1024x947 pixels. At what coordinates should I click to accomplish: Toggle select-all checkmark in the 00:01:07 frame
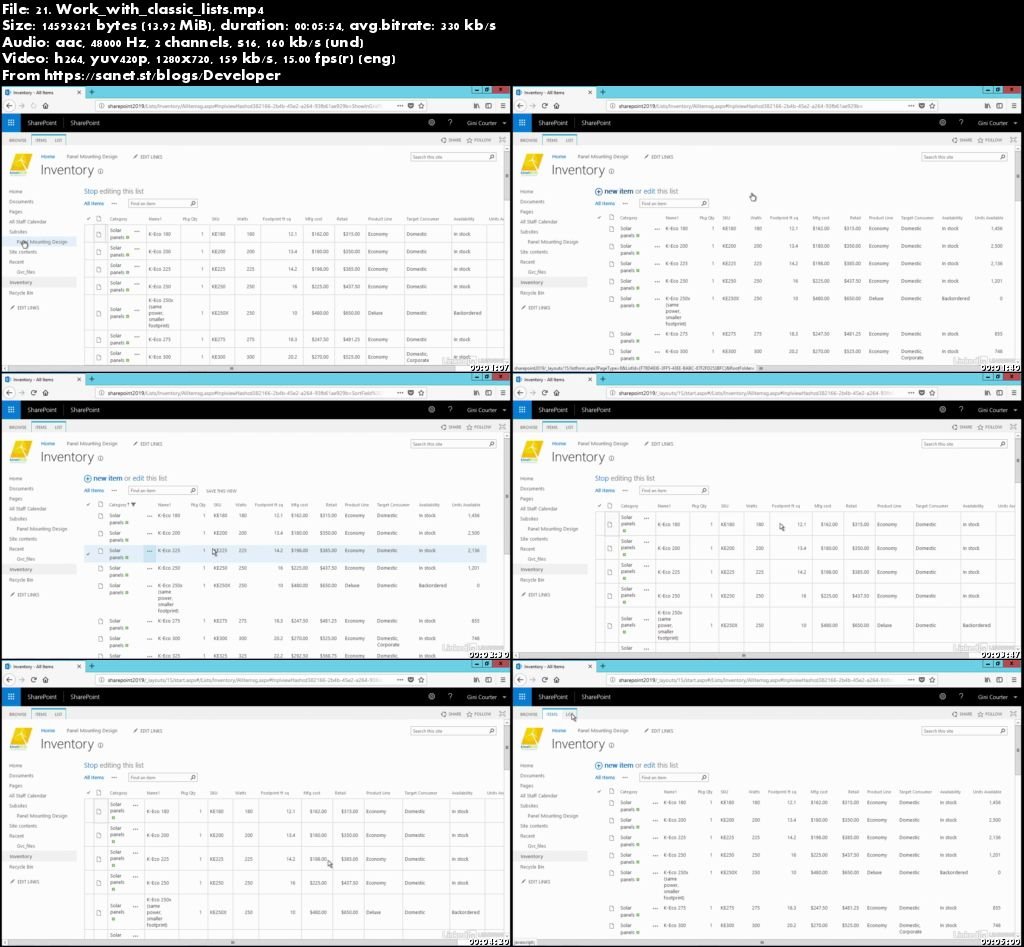tap(88, 219)
